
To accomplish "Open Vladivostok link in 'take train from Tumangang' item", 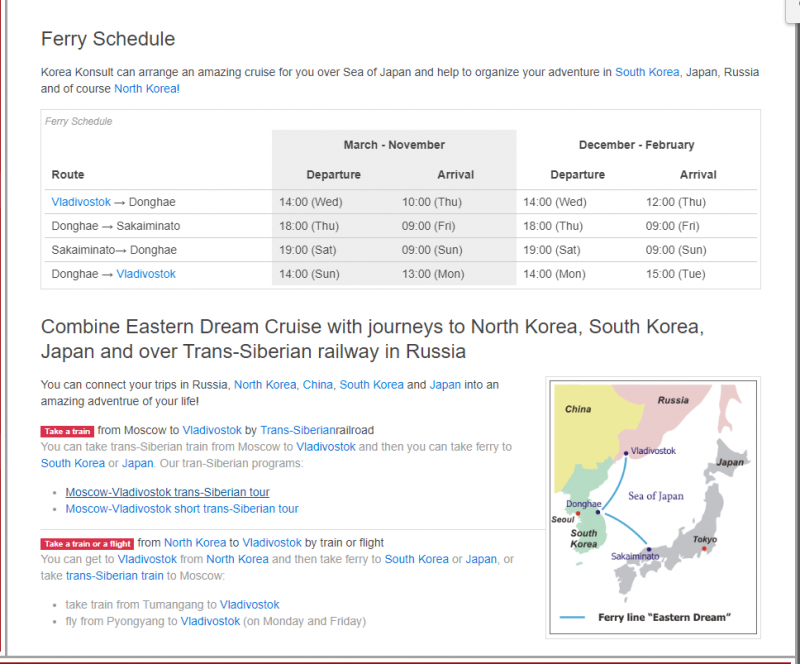I will point(249,604).
